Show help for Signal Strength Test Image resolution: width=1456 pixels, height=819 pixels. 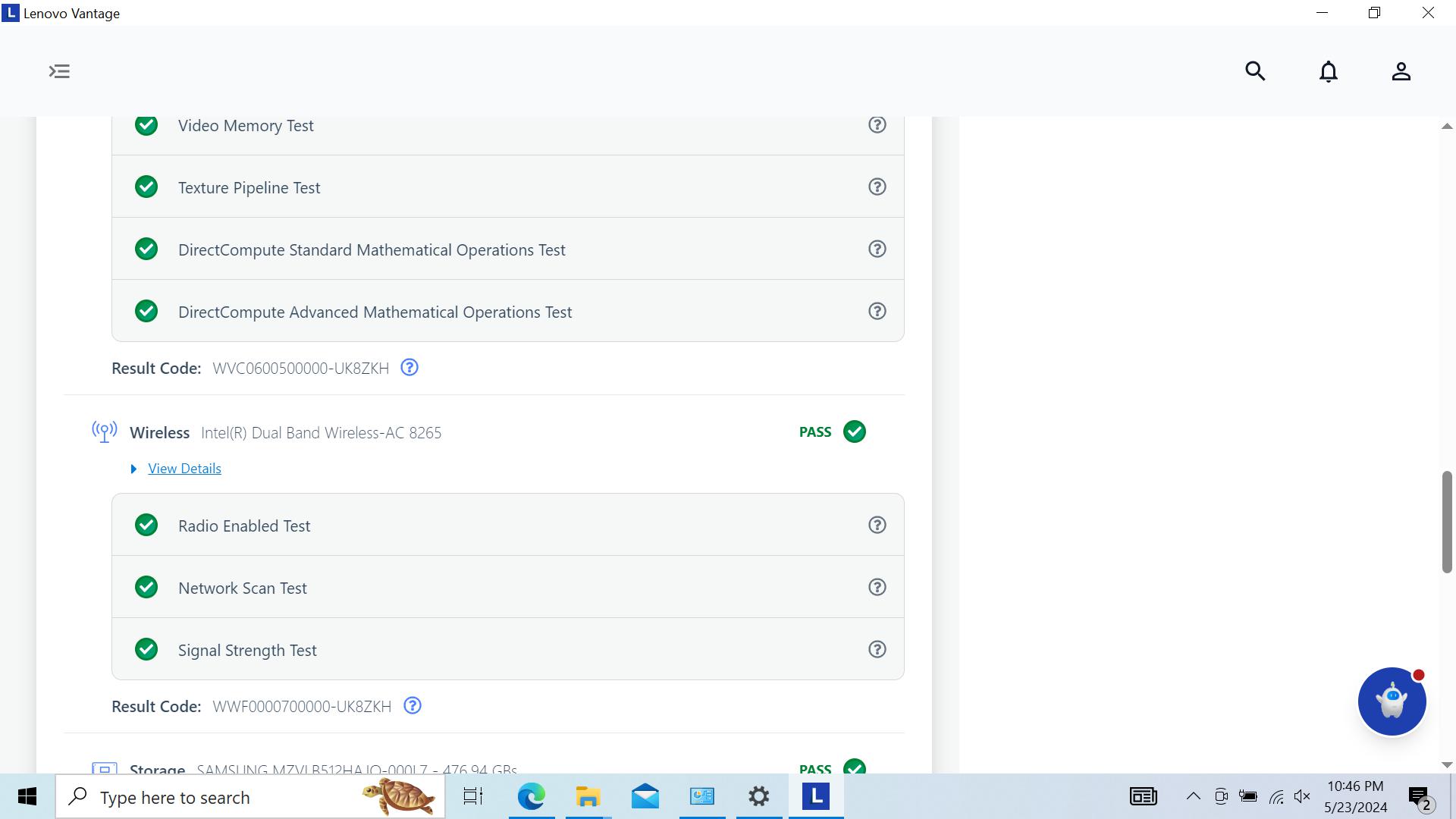tap(877, 650)
